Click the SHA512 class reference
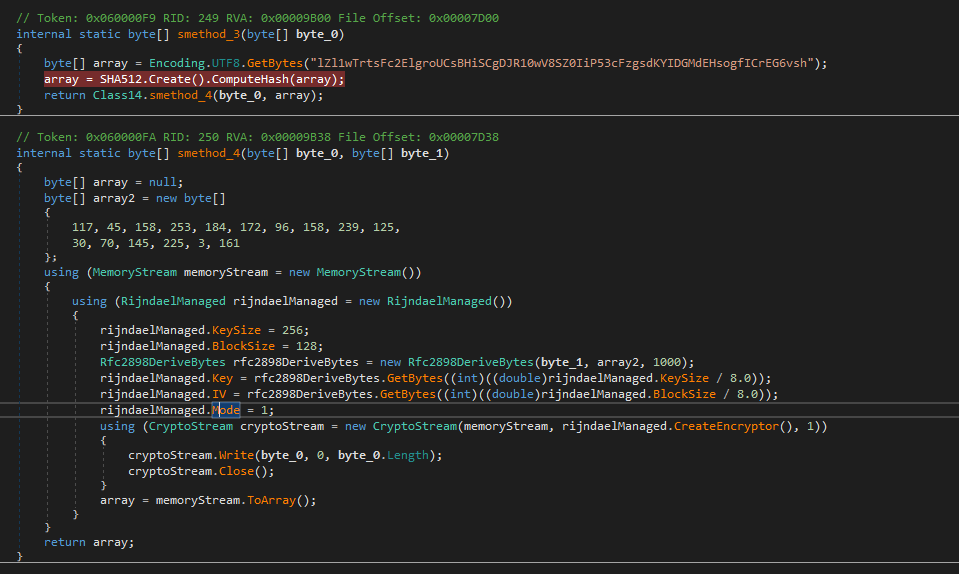The height and width of the screenshot is (574, 959). coord(121,79)
